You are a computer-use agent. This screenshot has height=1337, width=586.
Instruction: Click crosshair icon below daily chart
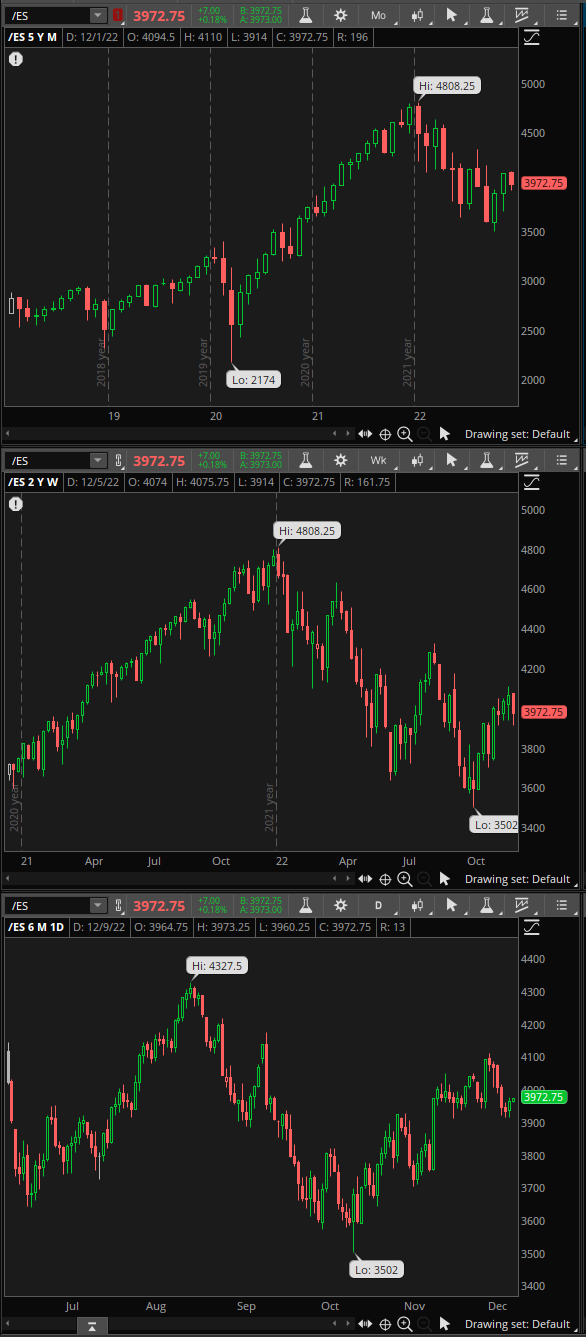tap(385, 1324)
